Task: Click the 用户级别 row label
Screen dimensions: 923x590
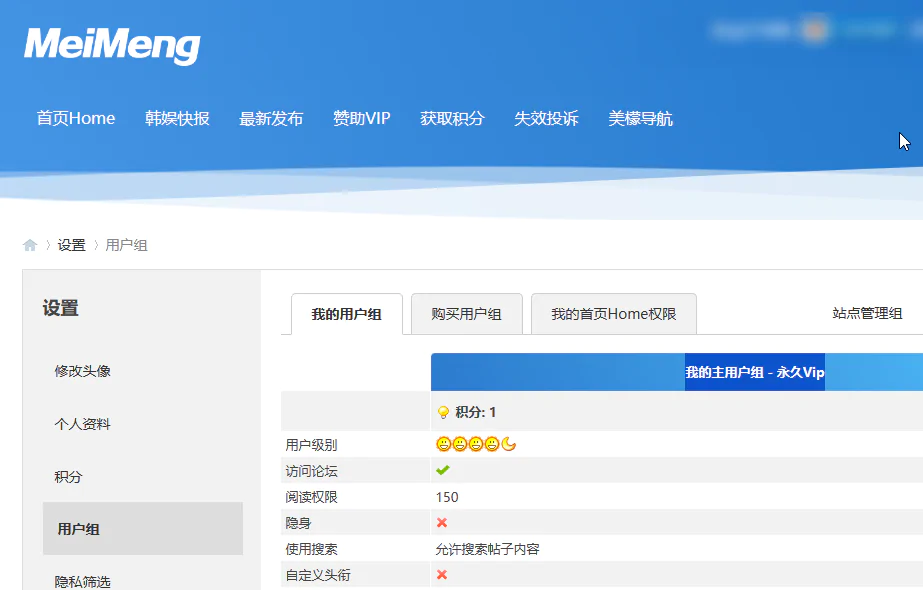Action: (311, 445)
